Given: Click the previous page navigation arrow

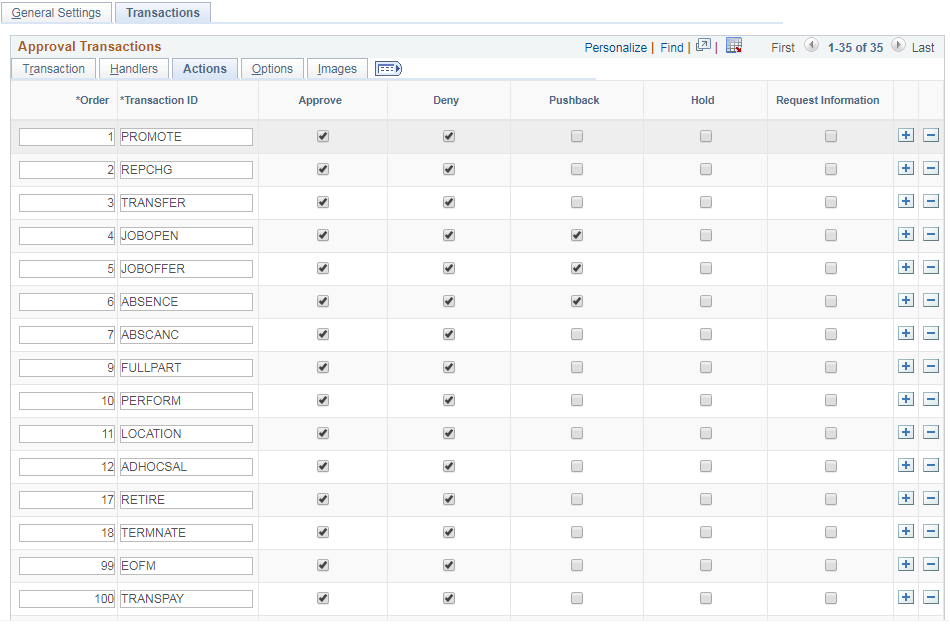Looking at the screenshot, I should 809,47.
